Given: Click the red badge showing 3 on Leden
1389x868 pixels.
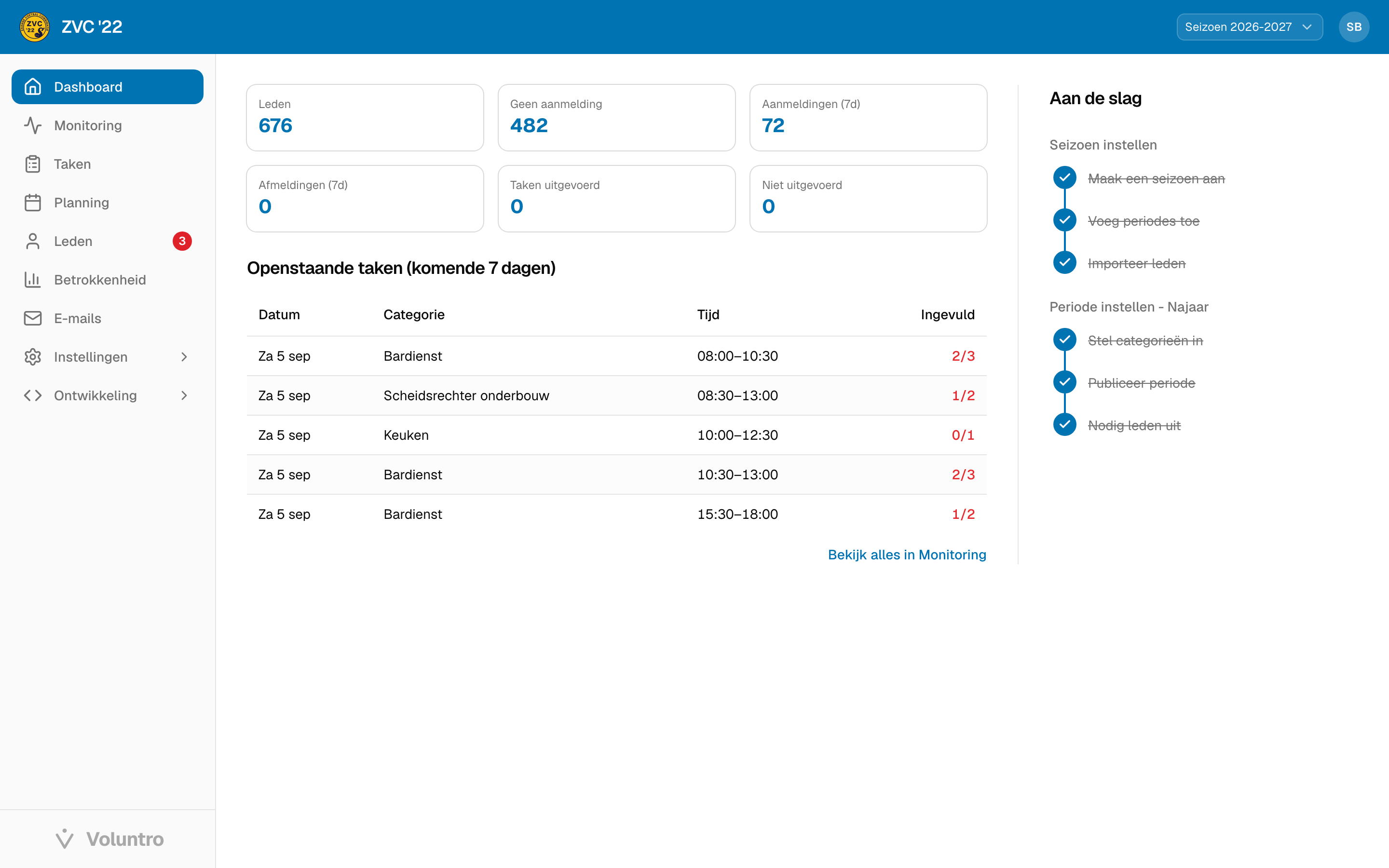Looking at the screenshot, I should pyautogui.click(x=182, y=241).
